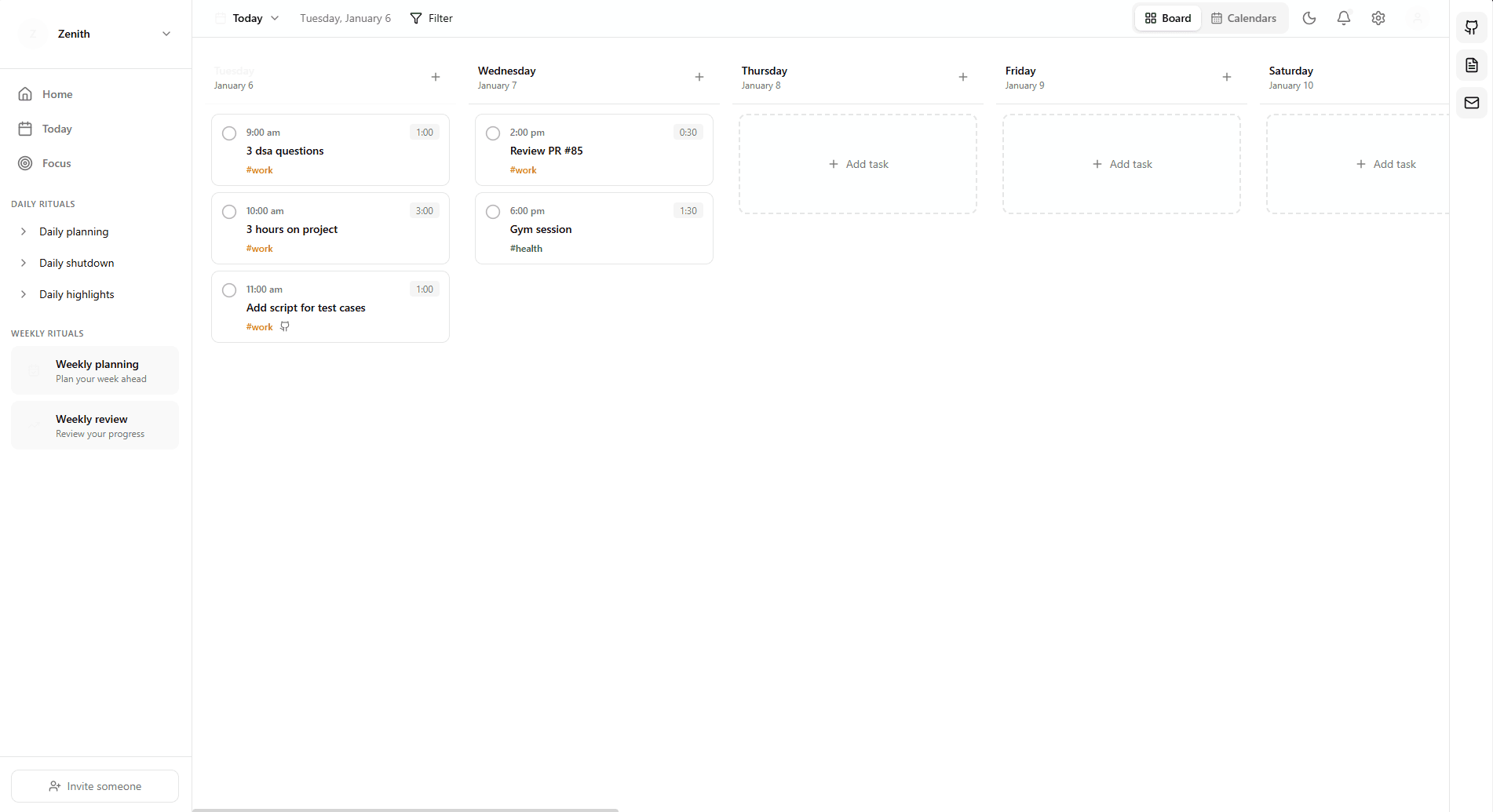Open the documentation page icon on the right

[x=1472, y=65]
